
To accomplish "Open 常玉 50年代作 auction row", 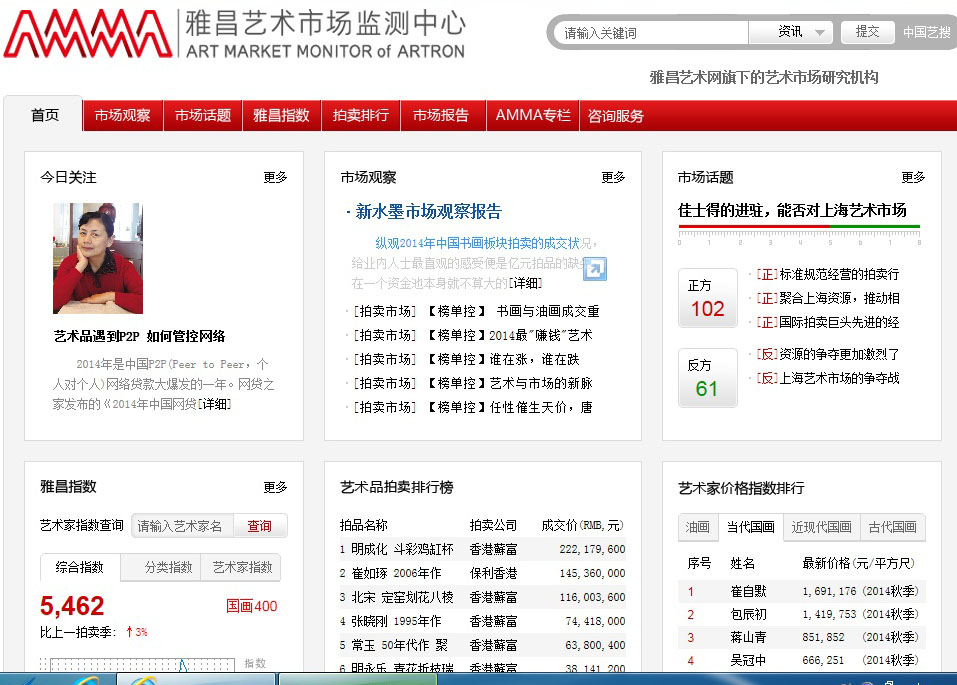I will click(482, 645).
